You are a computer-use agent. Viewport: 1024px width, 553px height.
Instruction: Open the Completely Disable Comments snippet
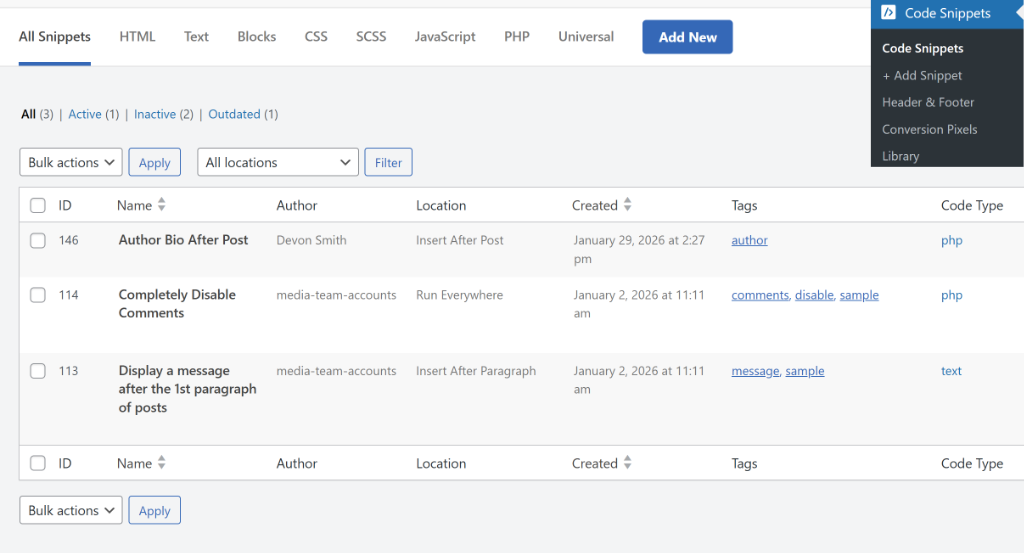pos(177,304)
